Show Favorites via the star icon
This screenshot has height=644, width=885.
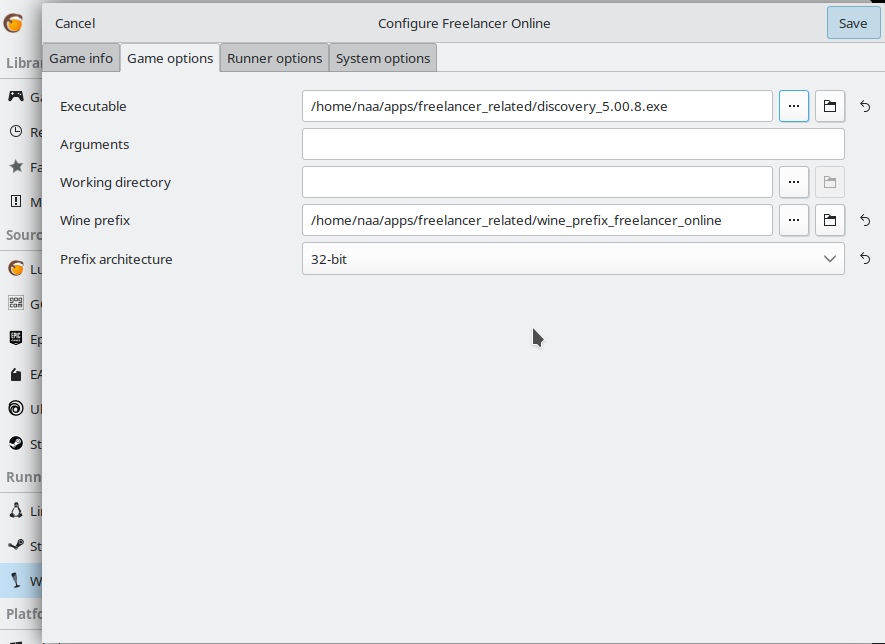(x=16, y=167)
